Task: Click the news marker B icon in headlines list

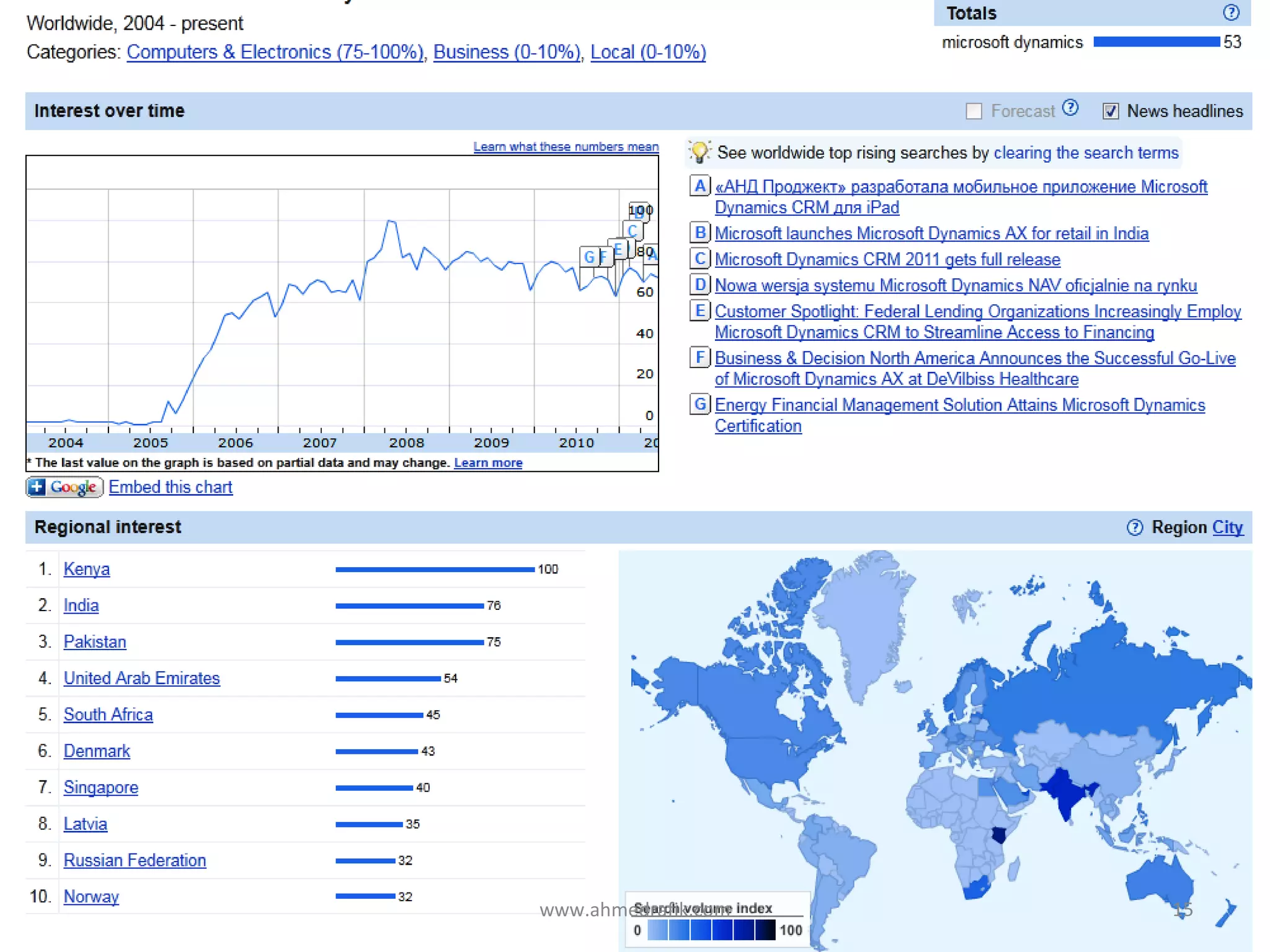Action: pyautogui.click(x=699, y=233)
